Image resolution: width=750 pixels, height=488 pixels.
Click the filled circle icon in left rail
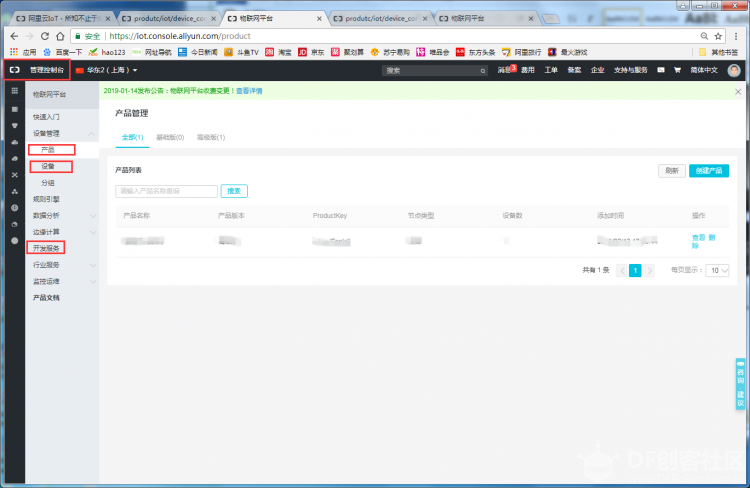[x=14, y=241]
